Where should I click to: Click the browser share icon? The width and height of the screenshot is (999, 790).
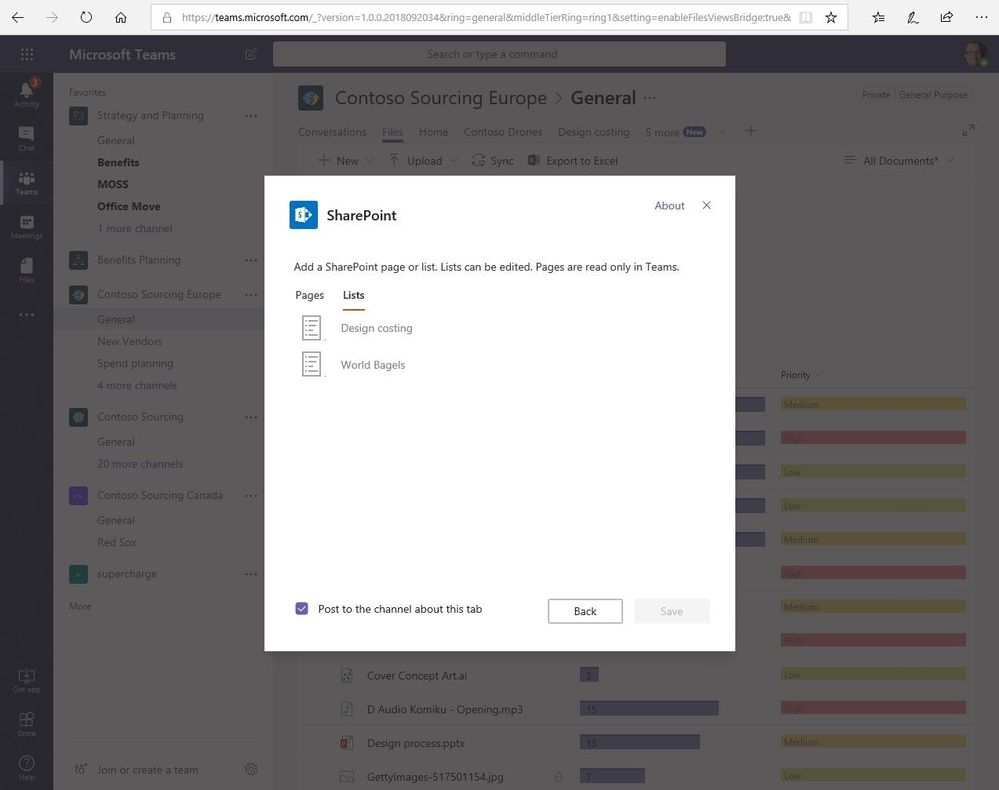coord(947,18)
